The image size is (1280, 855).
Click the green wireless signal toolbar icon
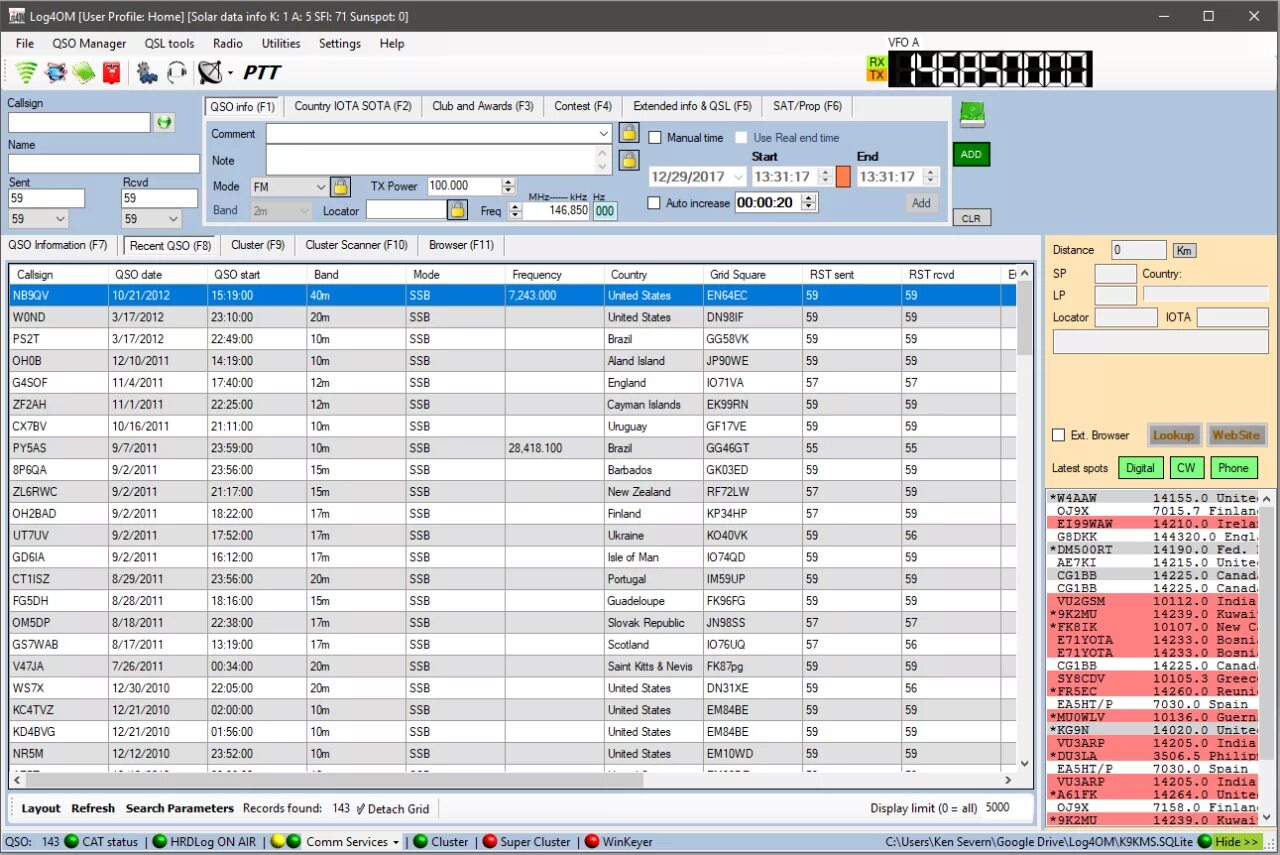click(x=26, y=72)
